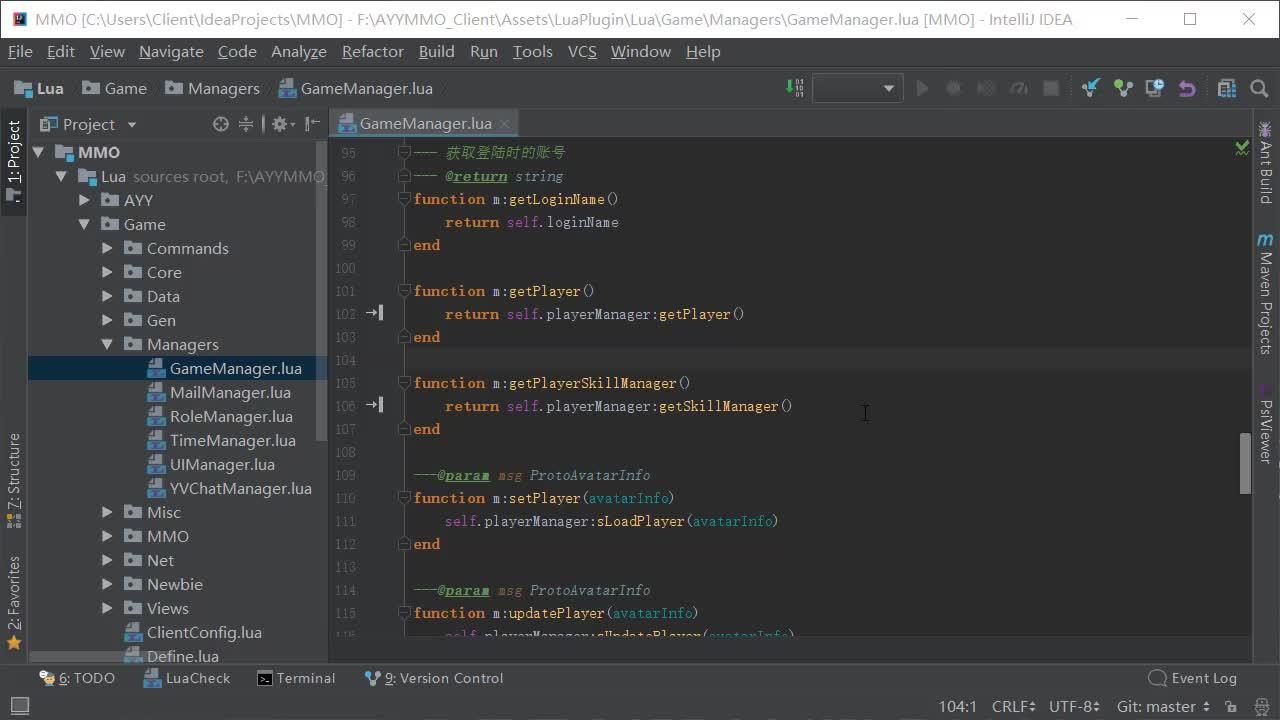Click the scroll-from-source target icon
1280x720 pixels.
221,124
